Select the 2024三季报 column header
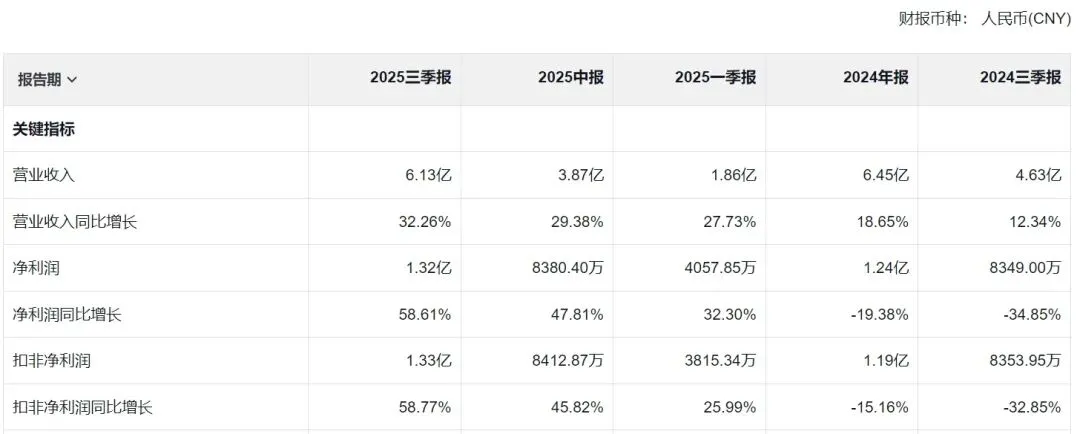The image size is (1080, 434). click(x=1020, y=78)
